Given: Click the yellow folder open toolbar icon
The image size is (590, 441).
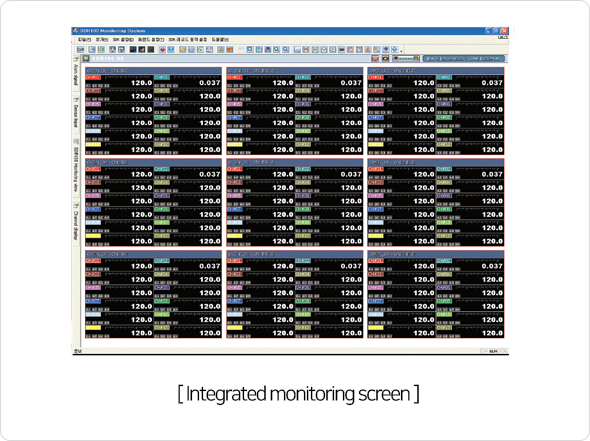Looking at the screenshot, I should pos(182,49).
